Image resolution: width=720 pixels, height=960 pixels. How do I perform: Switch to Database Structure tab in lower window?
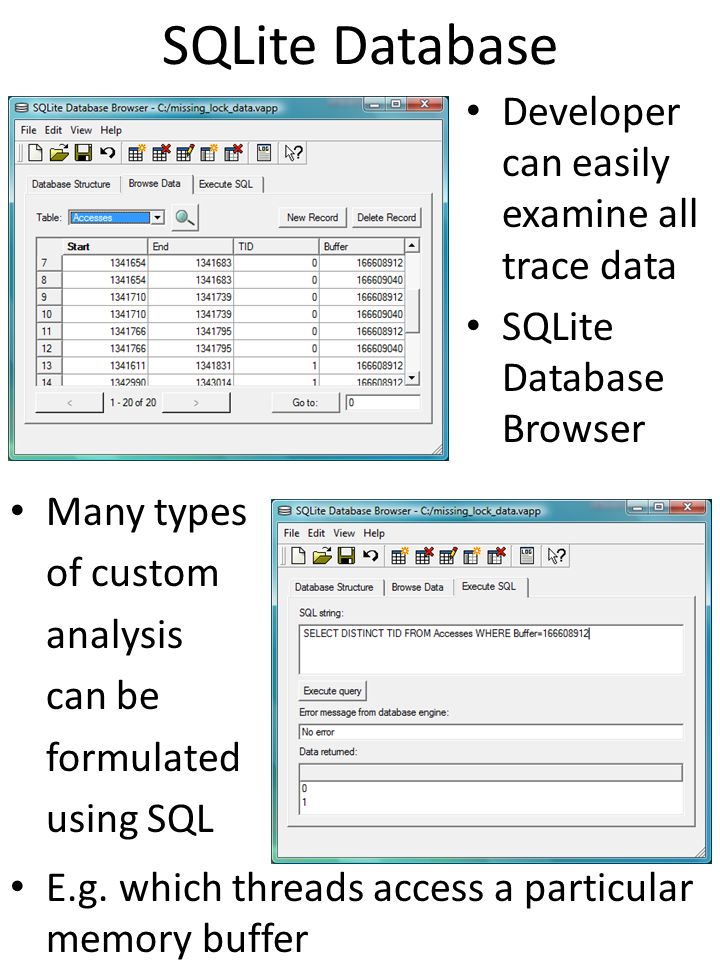[334, 587]
